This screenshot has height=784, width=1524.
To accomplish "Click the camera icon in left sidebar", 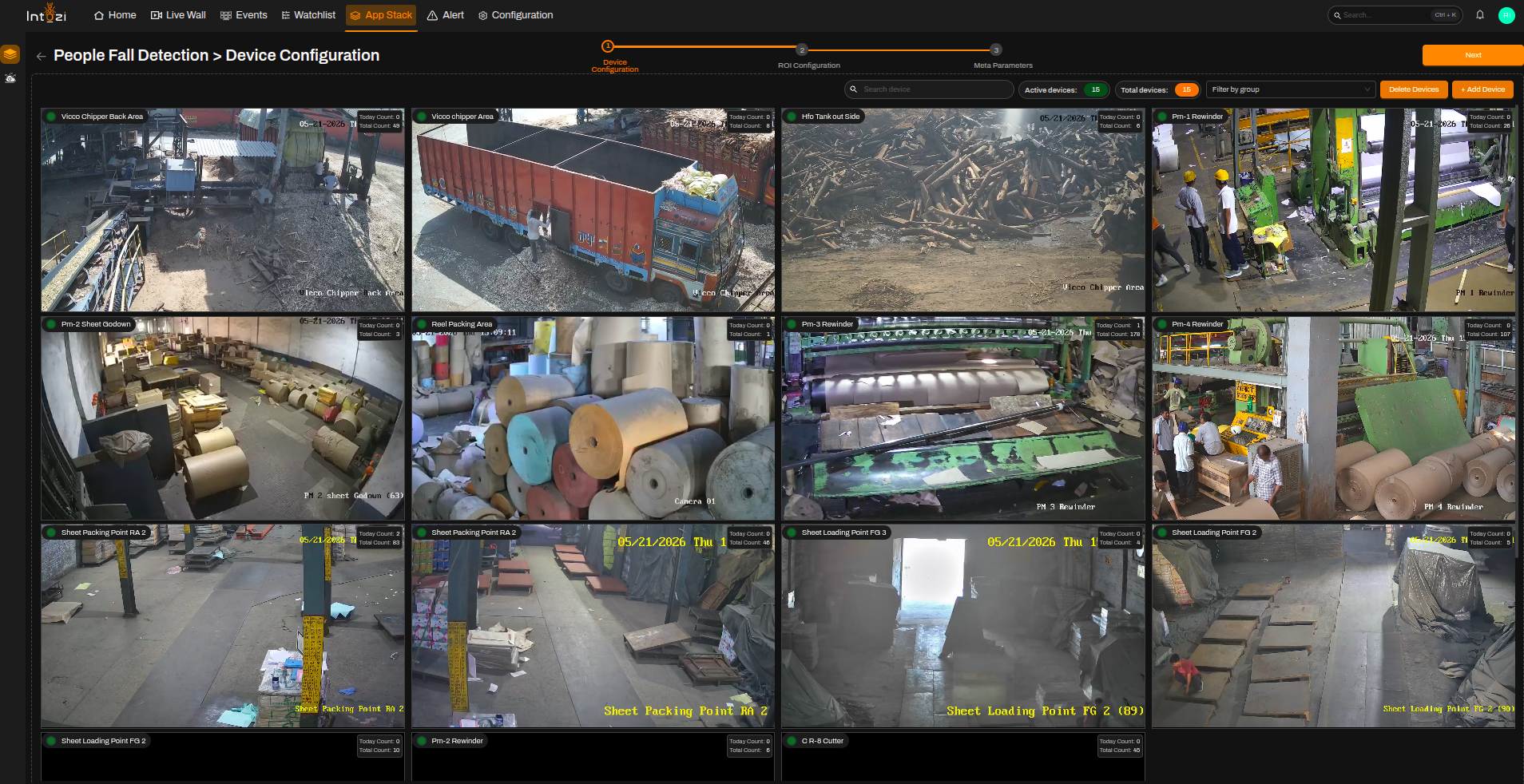I will [x=10, y=78].
